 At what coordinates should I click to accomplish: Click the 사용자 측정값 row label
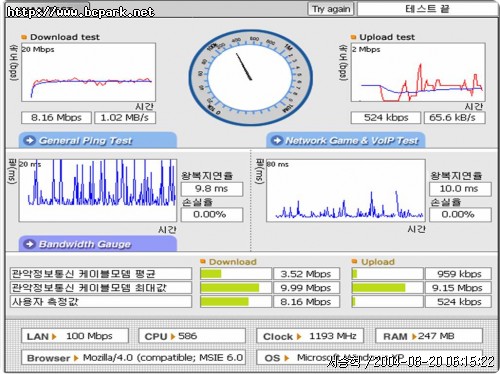[101, 302]
